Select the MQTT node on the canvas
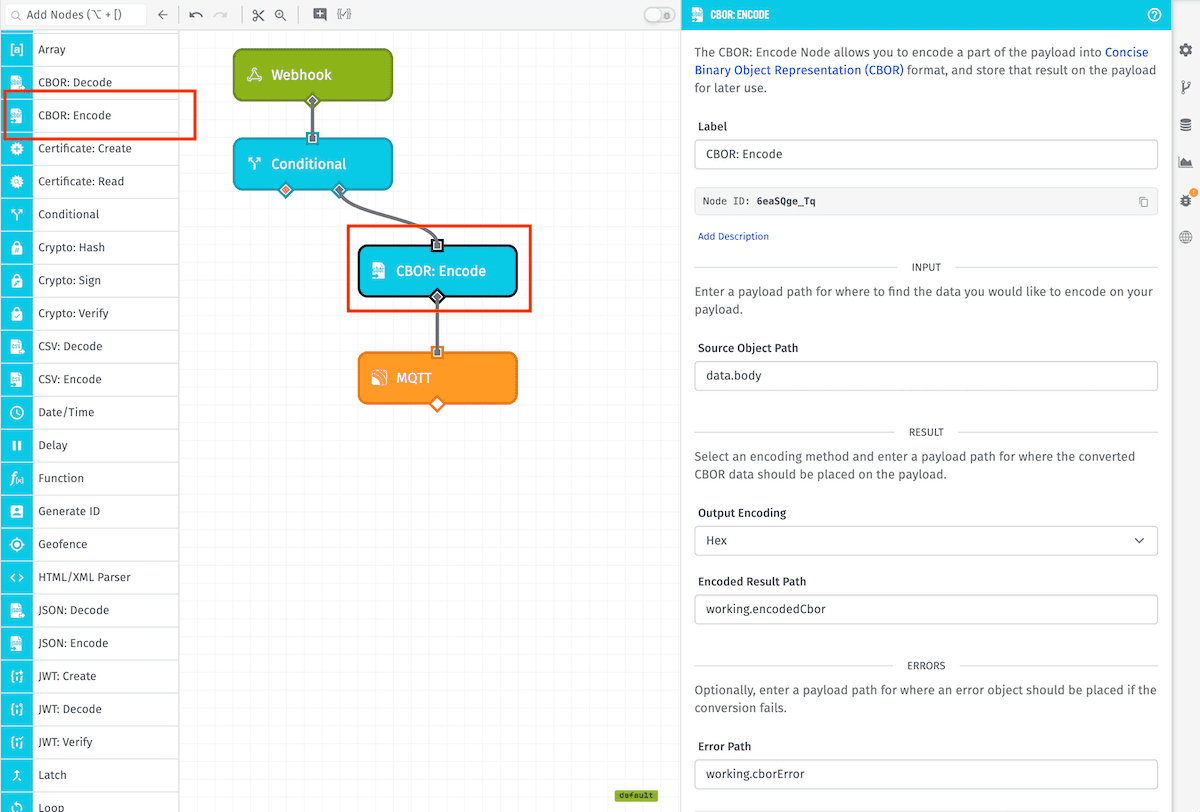The image size is (1200, 812). pos(437,378)
